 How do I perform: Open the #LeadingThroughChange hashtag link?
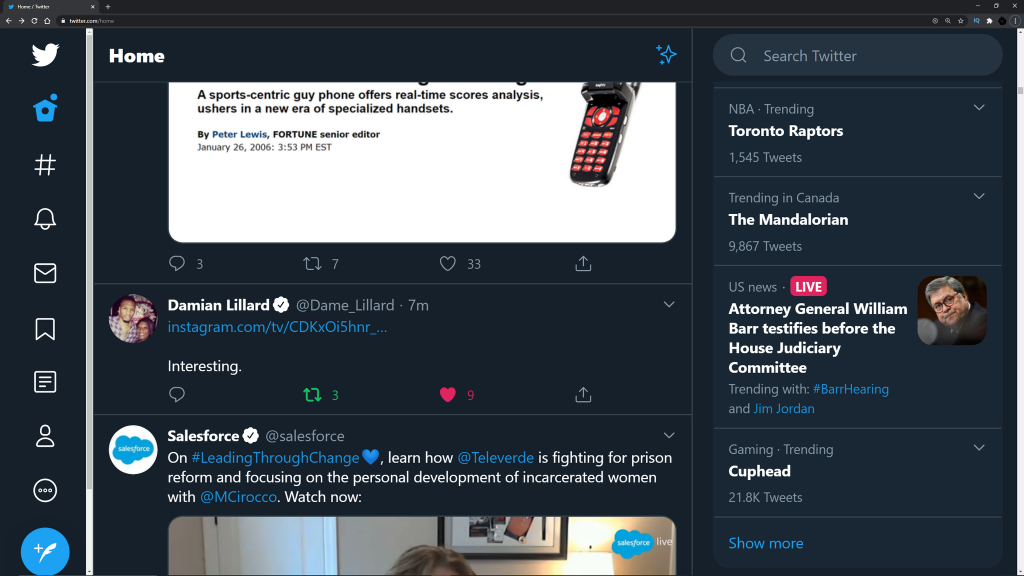pyautogui.click(x=275, y=458)
